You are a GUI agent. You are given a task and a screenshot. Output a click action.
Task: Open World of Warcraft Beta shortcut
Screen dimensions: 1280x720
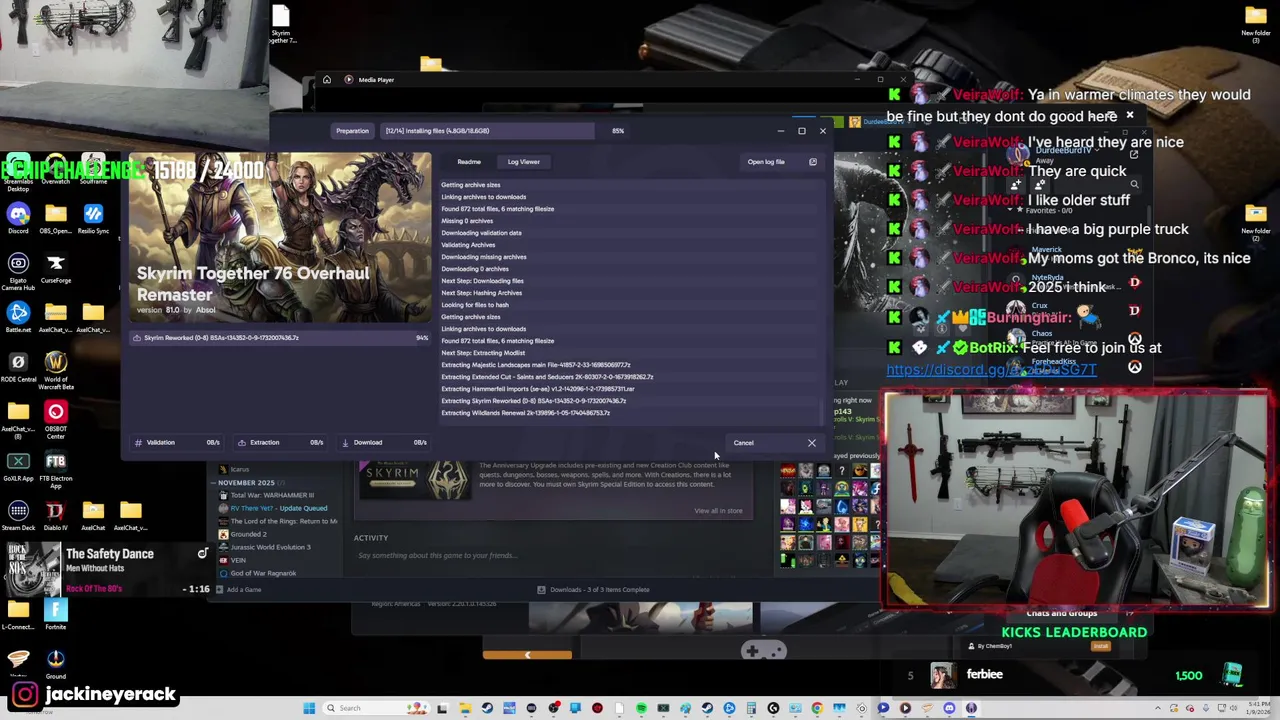[x=56, y=369]
